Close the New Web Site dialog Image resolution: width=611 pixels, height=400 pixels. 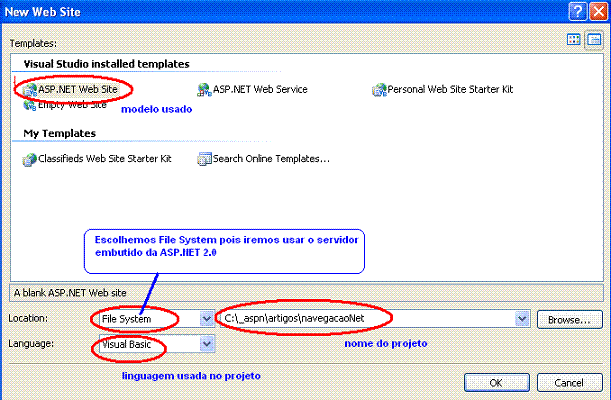coord(599,11)
